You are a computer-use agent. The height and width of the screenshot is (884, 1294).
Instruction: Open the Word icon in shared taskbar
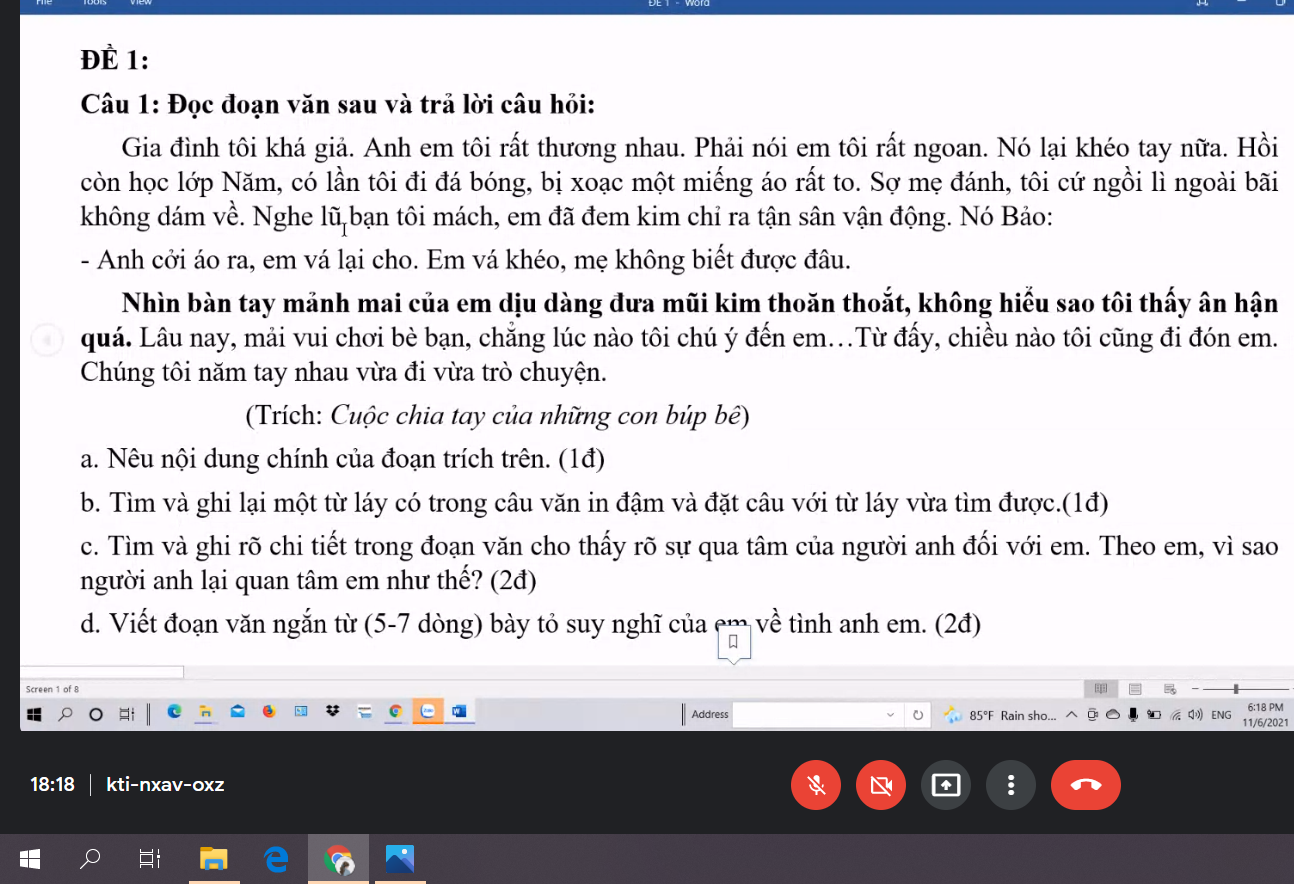(x=460, y=712)
